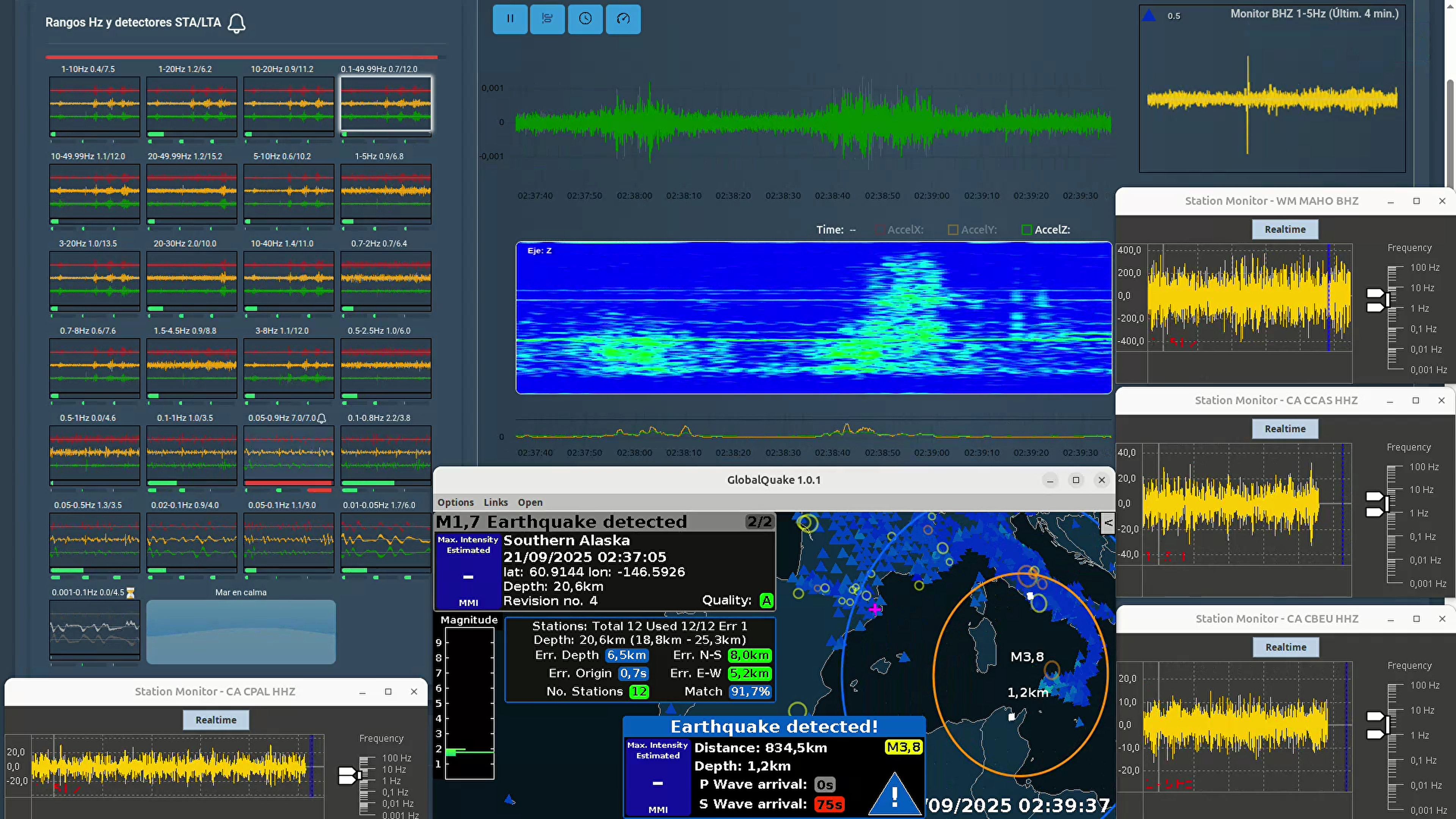Screen dimensions: 1456x819
Task: Open the Options menu in GlobalQuake
Action: (455, 502)
